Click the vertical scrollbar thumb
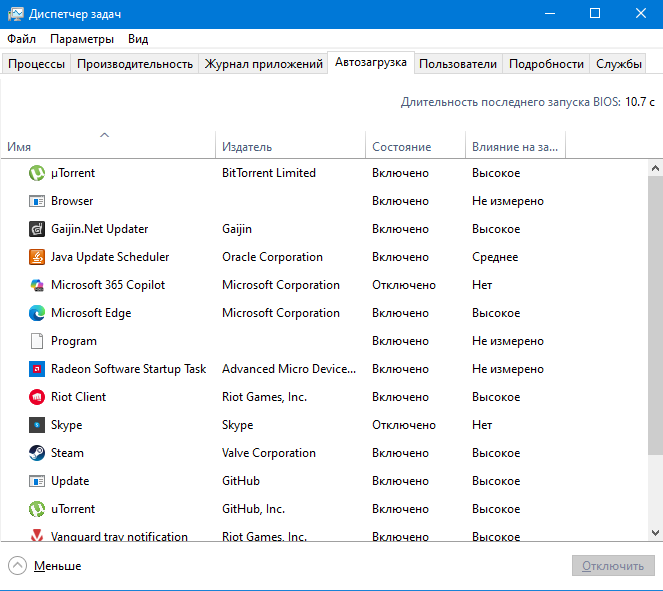 (655, 316)
